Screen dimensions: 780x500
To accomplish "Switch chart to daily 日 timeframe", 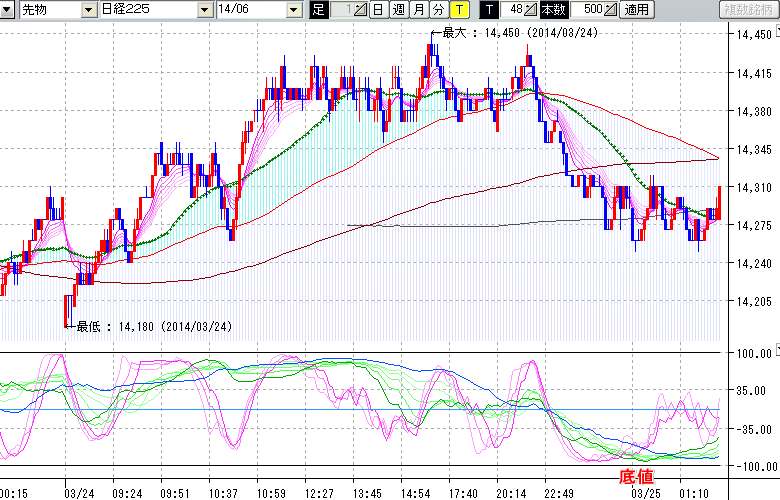I will (378, 10).
